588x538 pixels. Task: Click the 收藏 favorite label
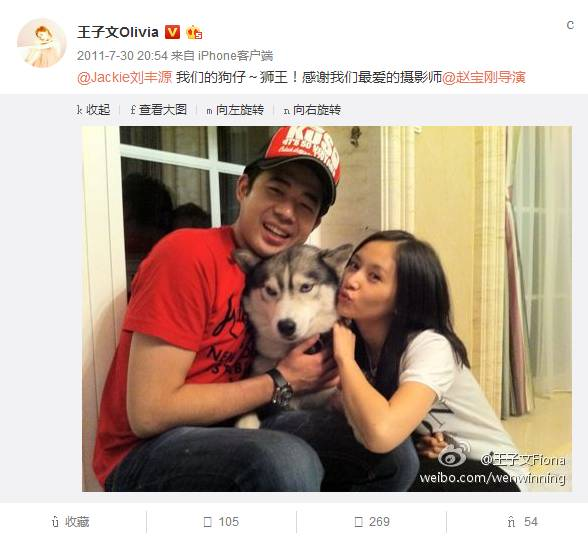[77, 522]
